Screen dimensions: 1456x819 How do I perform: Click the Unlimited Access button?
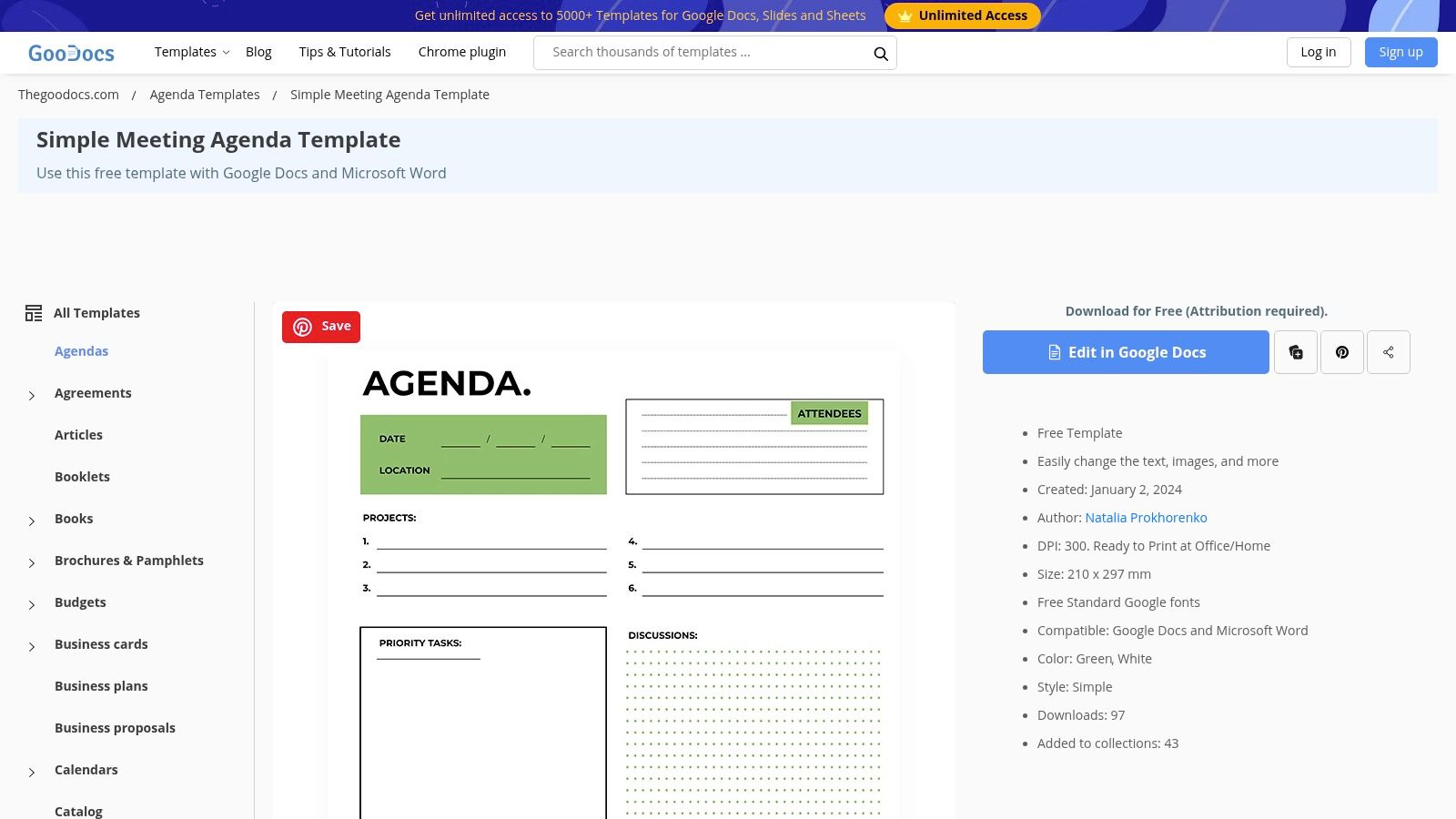tap(963, 15)
